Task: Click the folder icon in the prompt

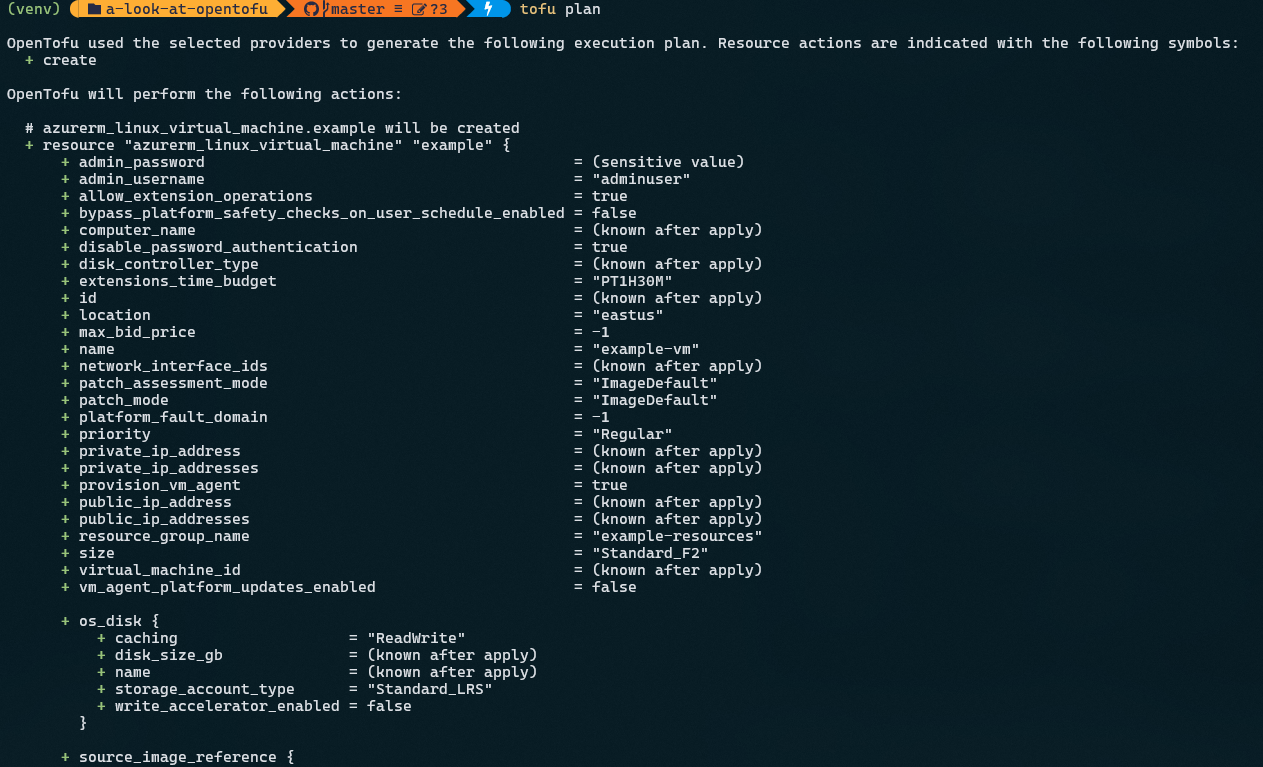Action: 94,9
